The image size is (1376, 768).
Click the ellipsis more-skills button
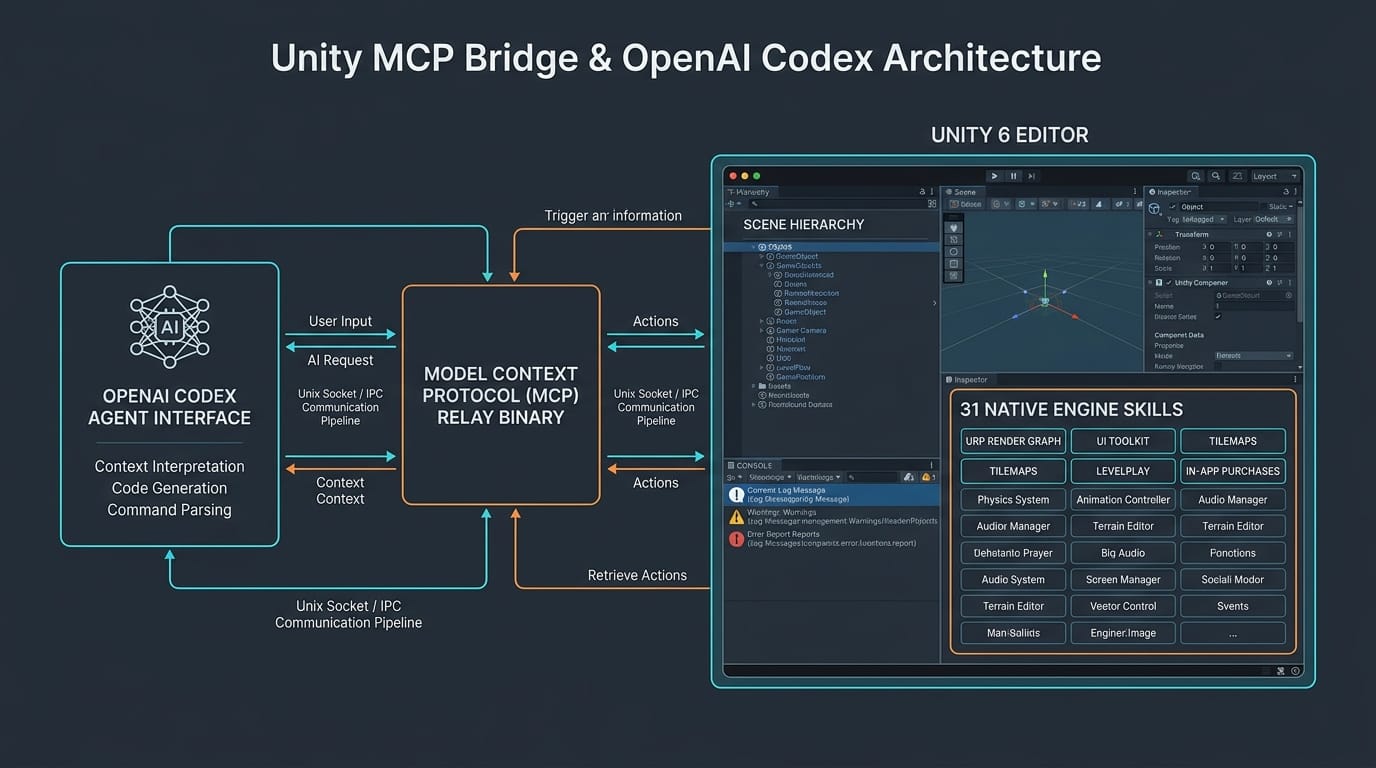pyautogui.click(x=1232, y=633)
